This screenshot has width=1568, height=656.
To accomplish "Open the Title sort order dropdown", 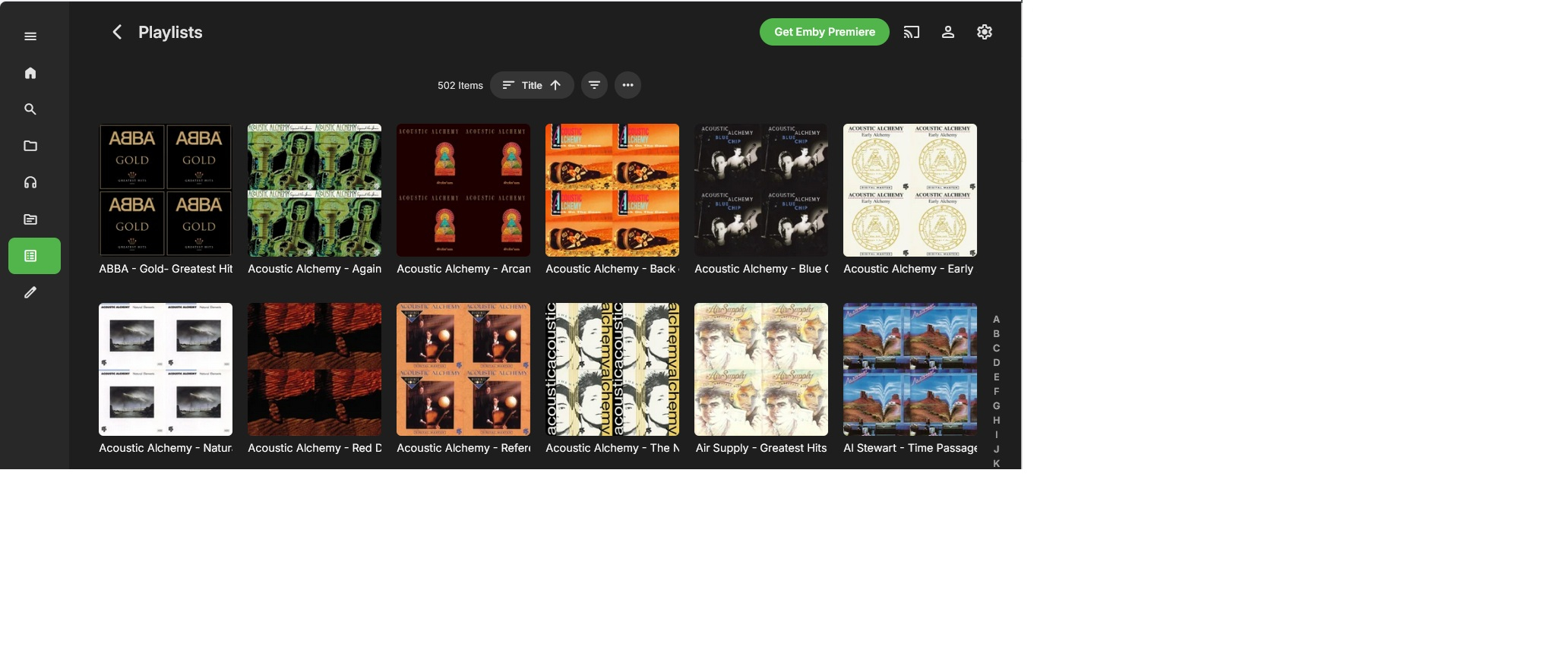I will 532,85.
